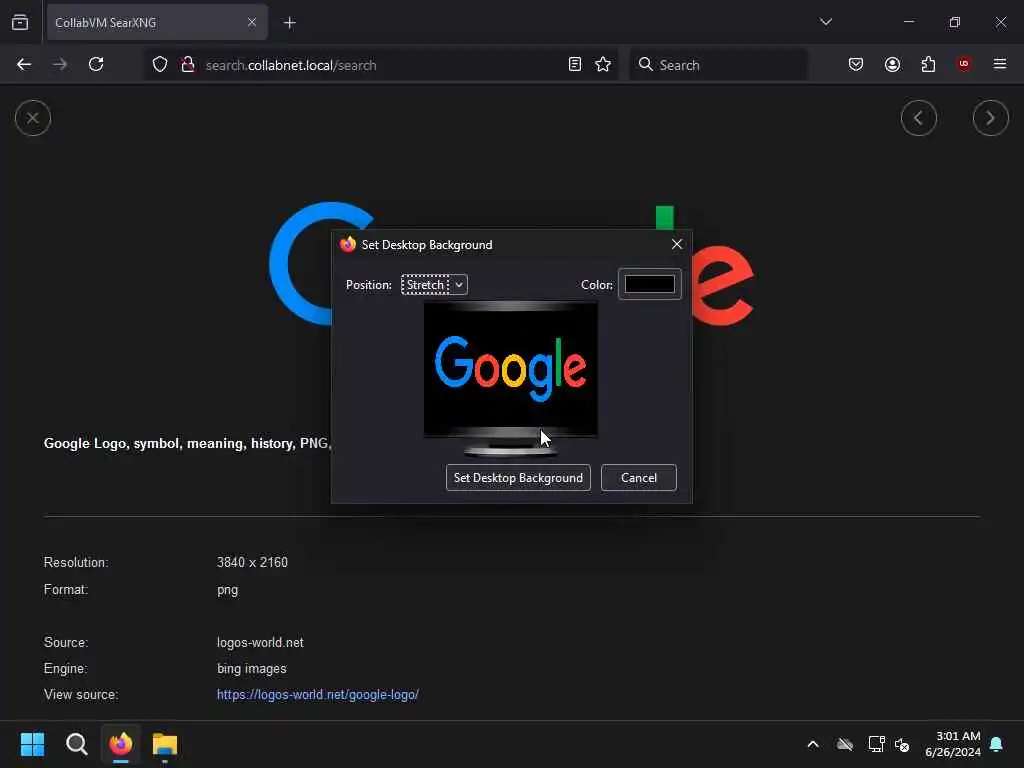Screen dimensions: 1024x768
Task: Open the clock showing 3:01 AM
Action: pos(953,744)
